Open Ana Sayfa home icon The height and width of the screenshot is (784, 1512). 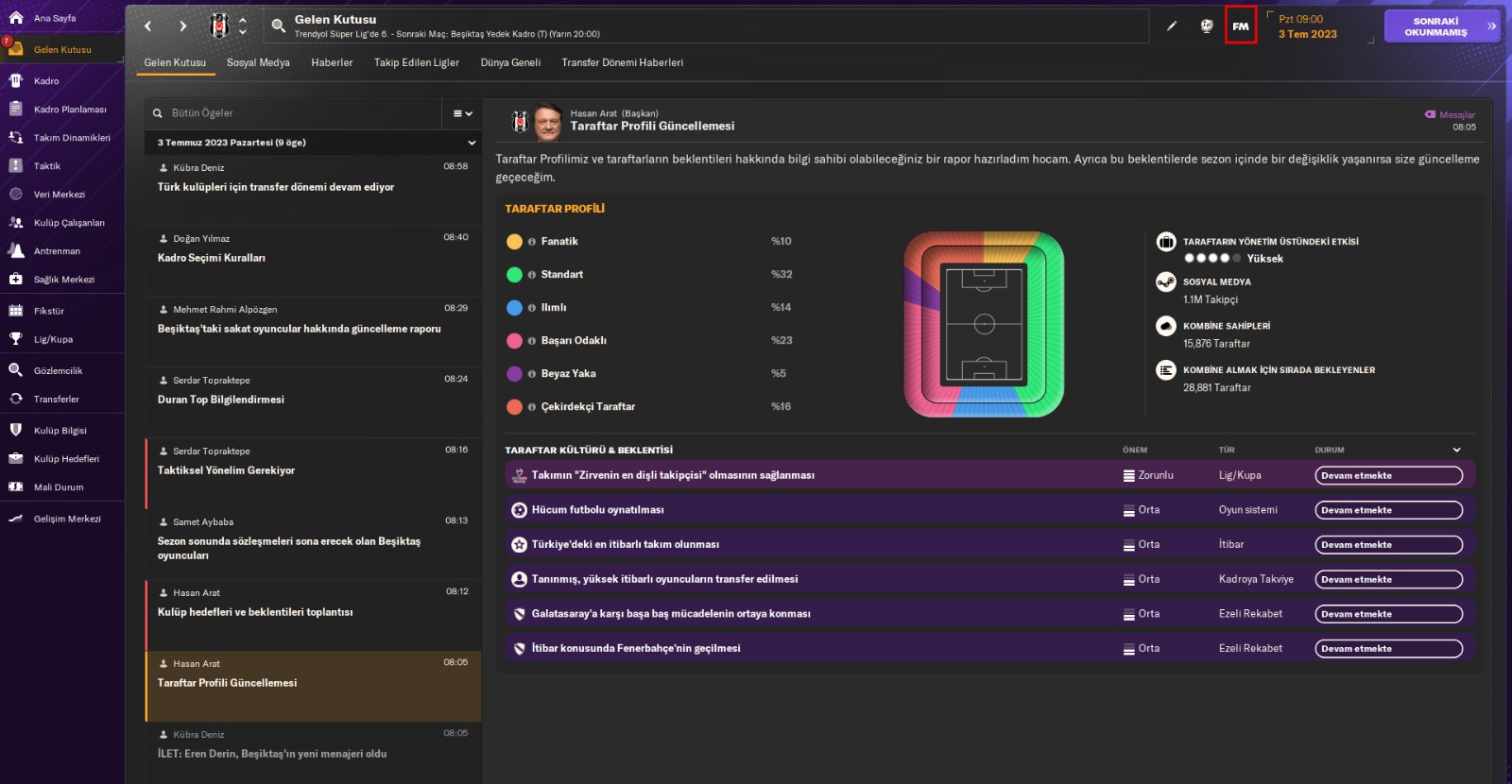(x=16, y=18)
